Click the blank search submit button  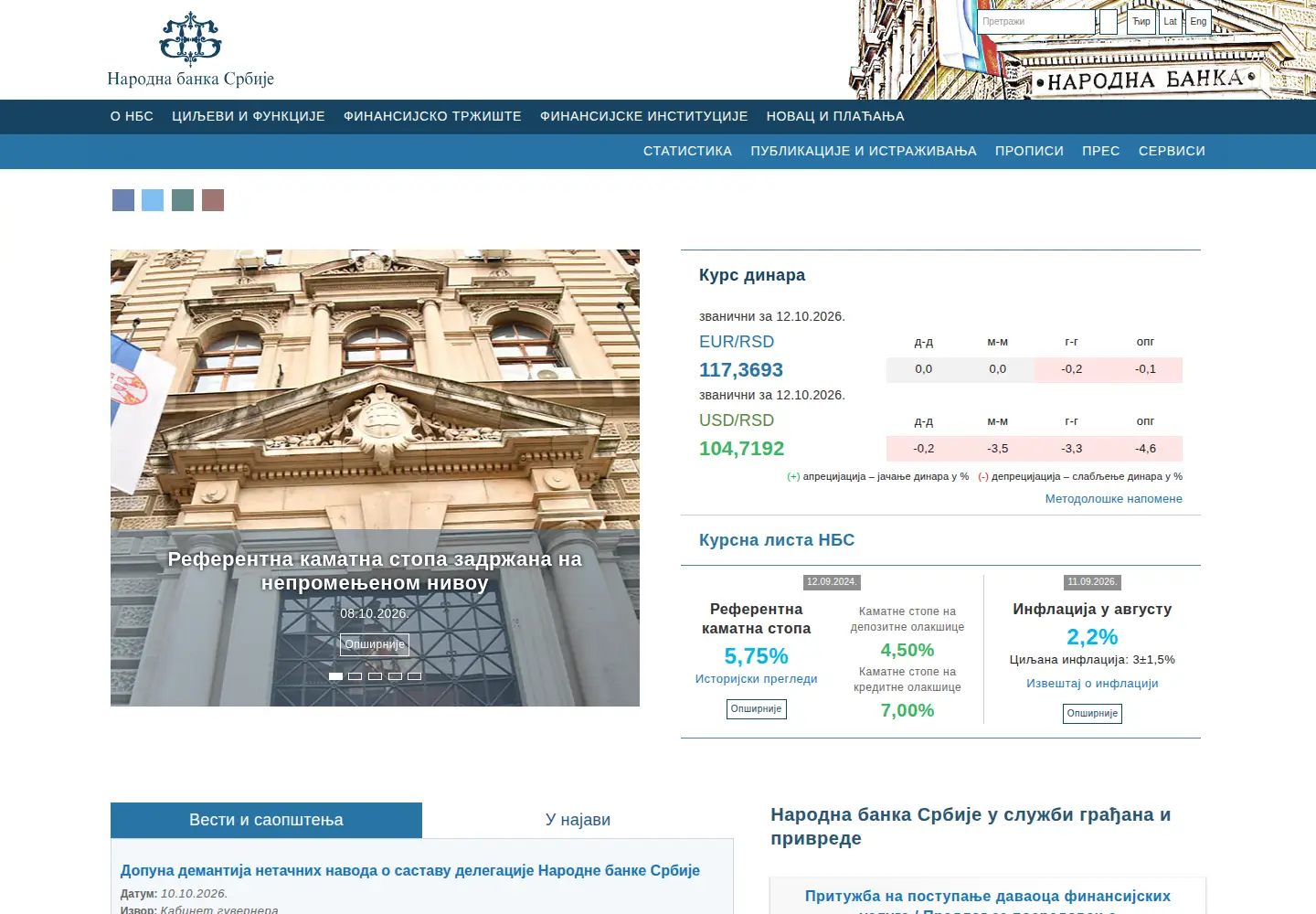point(1108,22)
